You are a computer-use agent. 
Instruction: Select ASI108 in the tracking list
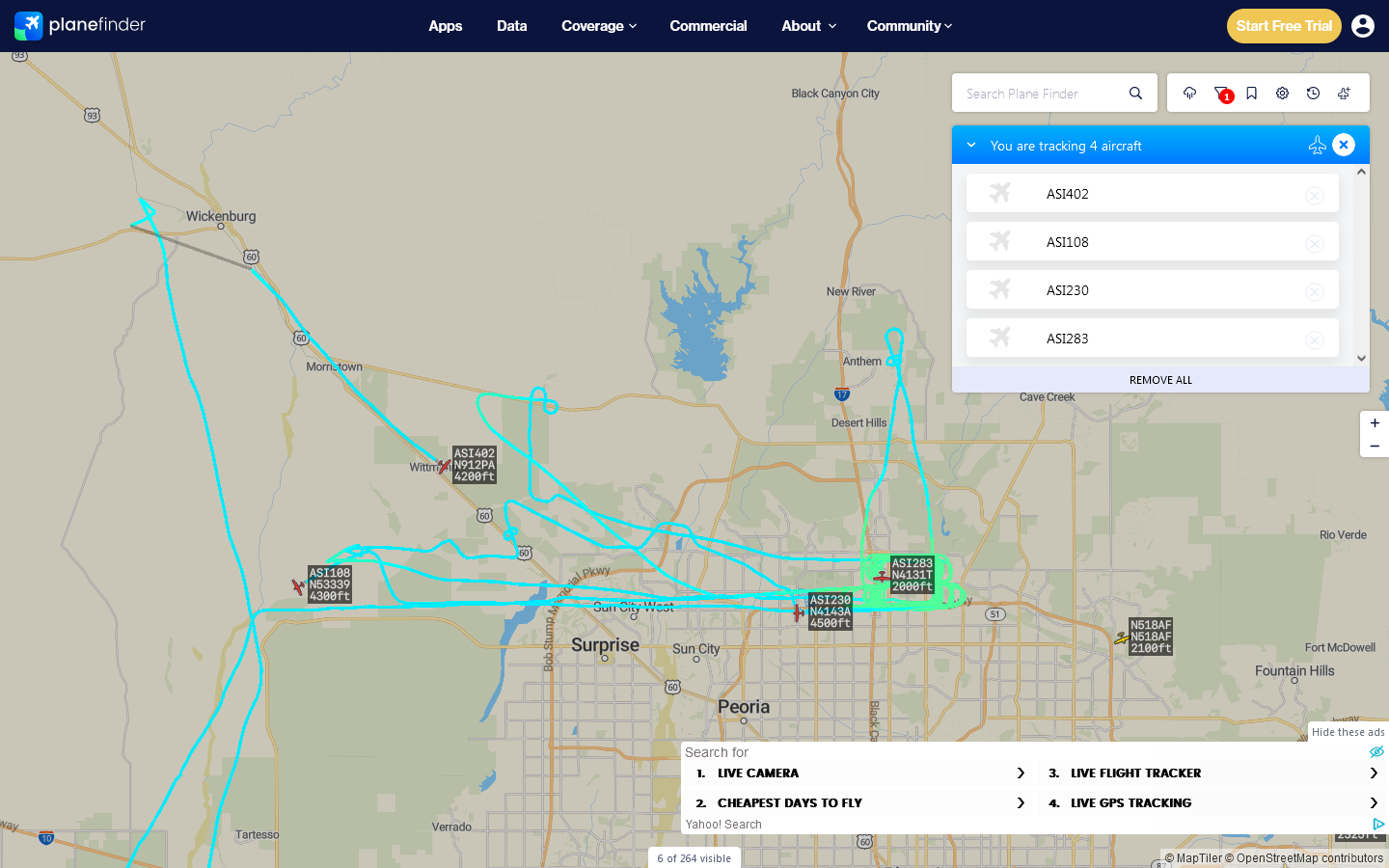point(1153,241)
